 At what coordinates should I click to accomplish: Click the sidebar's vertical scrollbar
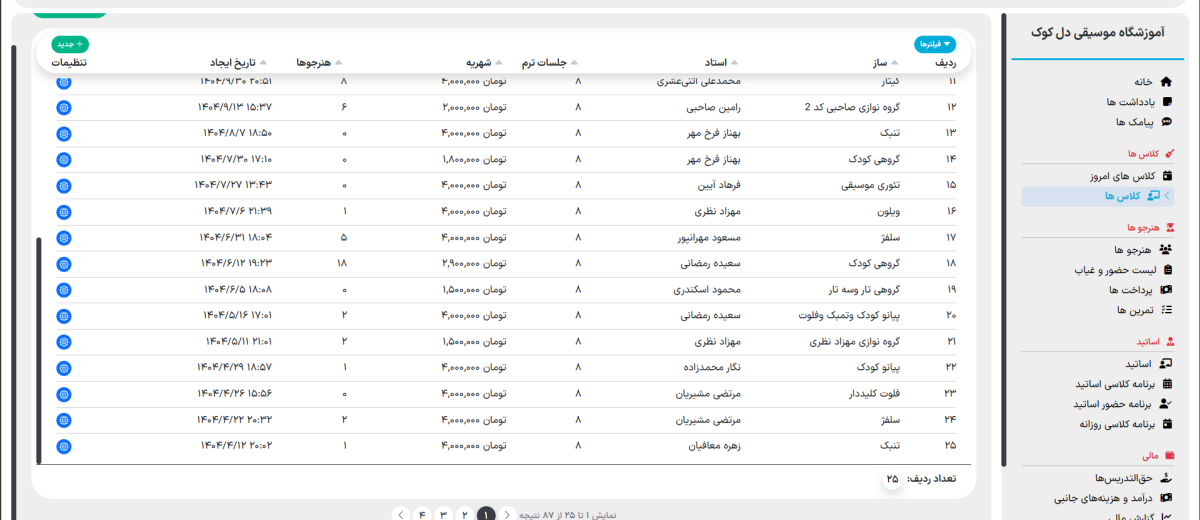coord(1005,240)
